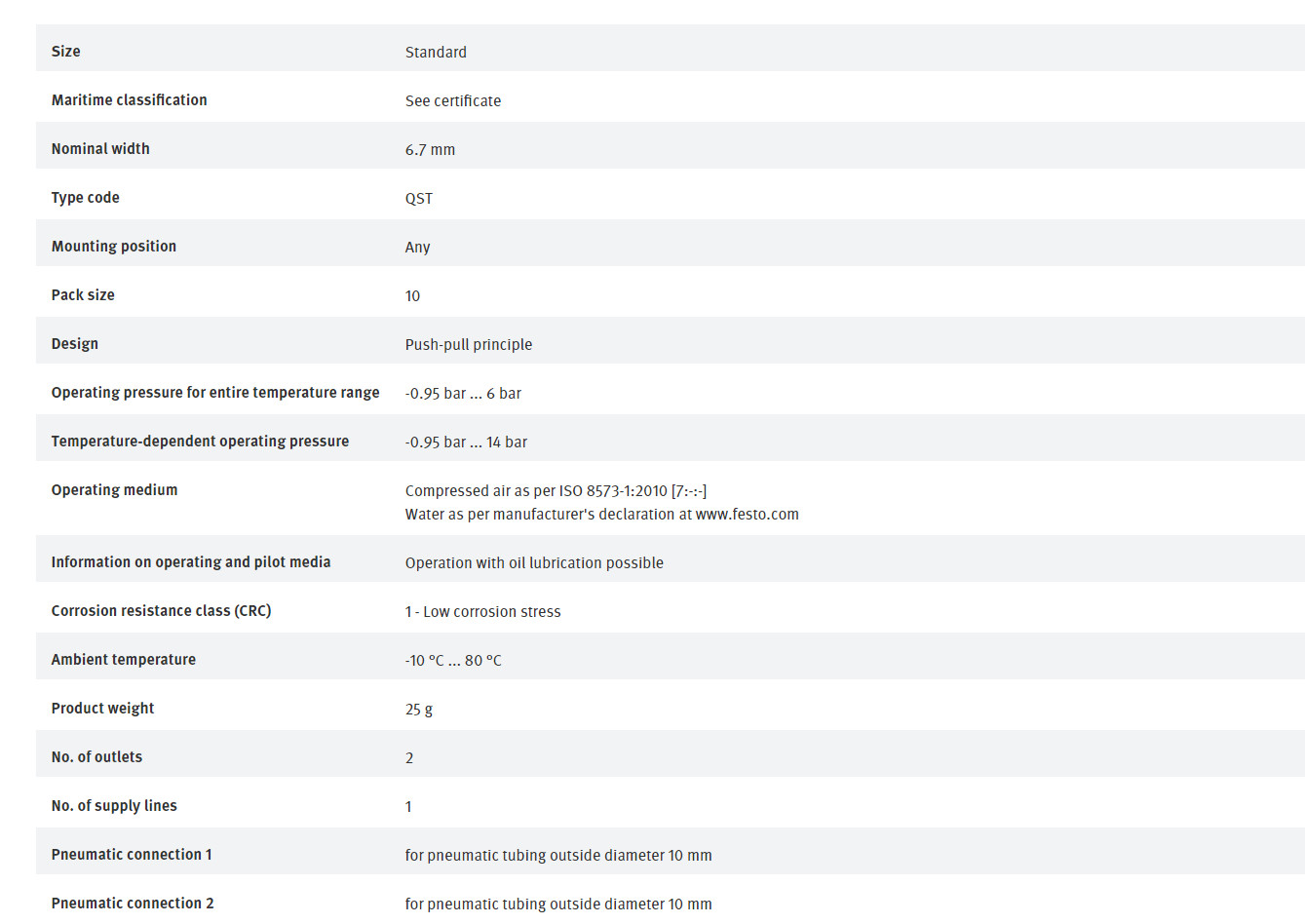This screenshot has height=924, width=1305.
Task: Click the Pneumatic connection 1 tubing value
Action: click(x=558, y=856)
